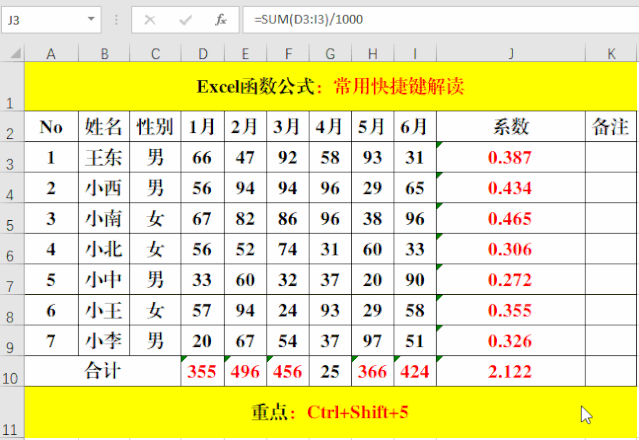Screen dimensions: 639x440
Task: Select column H header
Action: point(372,53)
